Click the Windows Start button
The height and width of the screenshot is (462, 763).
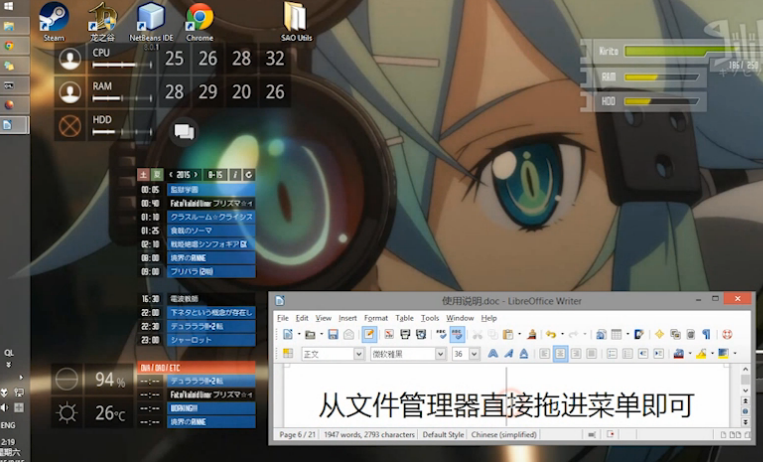point(8,6)
